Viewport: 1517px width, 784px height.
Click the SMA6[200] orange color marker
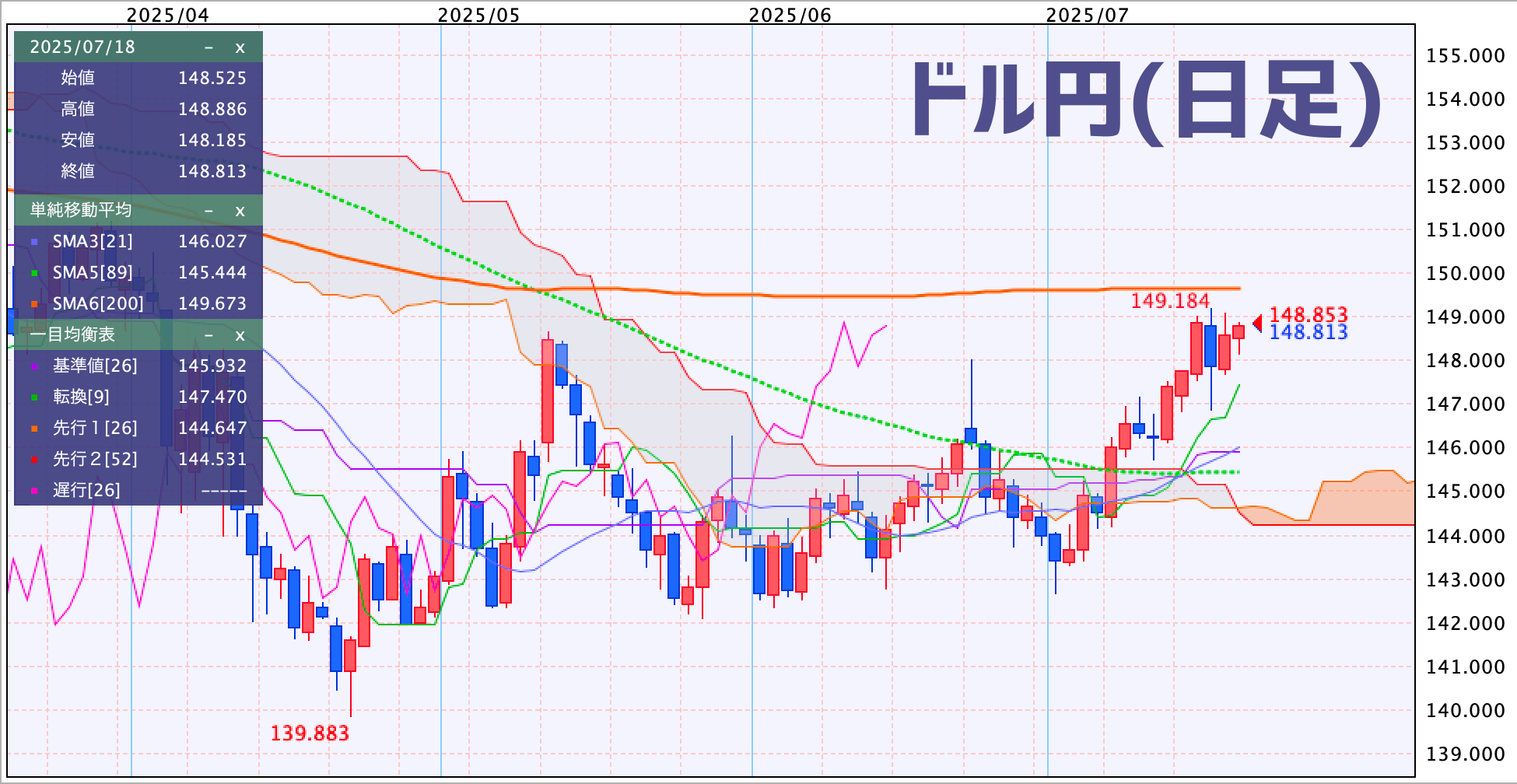[34, 305]
